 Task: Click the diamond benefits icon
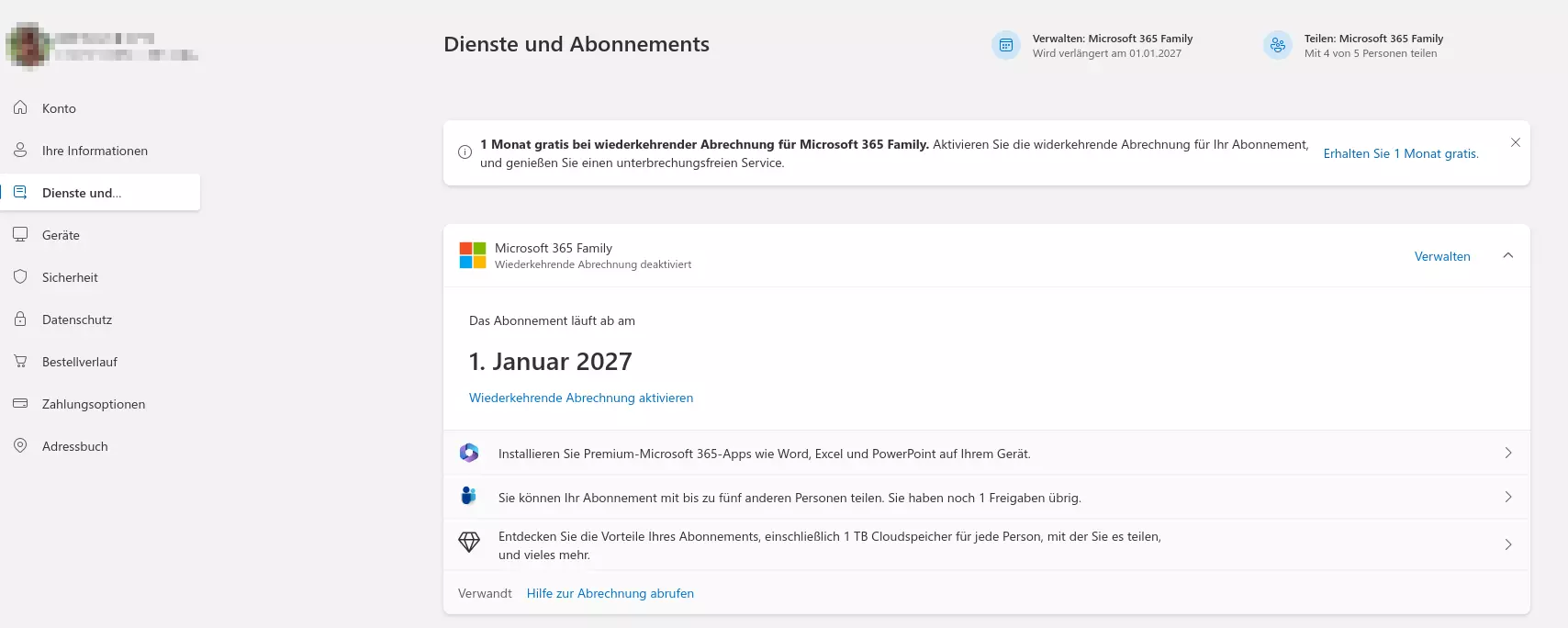pyautogui.click(x=469, y=543)
